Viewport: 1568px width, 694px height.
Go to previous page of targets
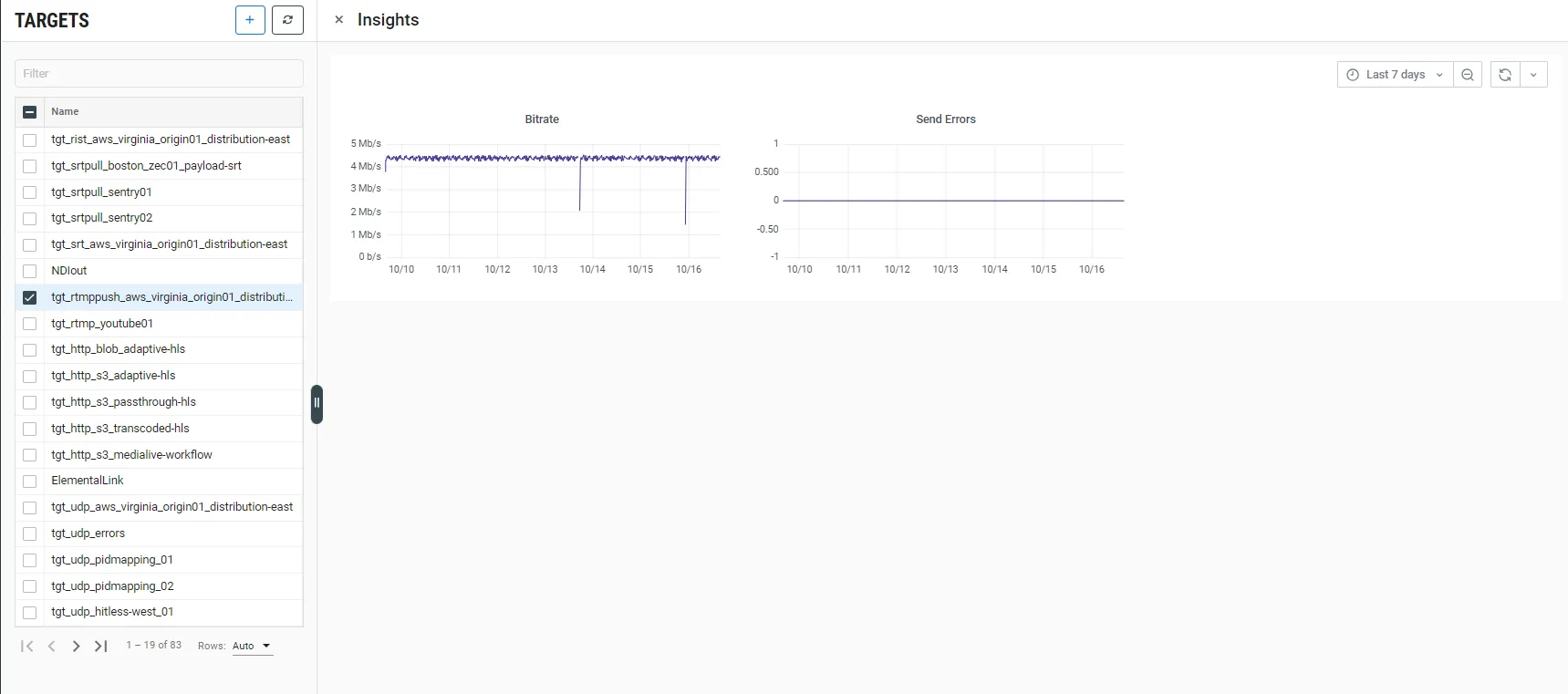[x=52, y=646]
